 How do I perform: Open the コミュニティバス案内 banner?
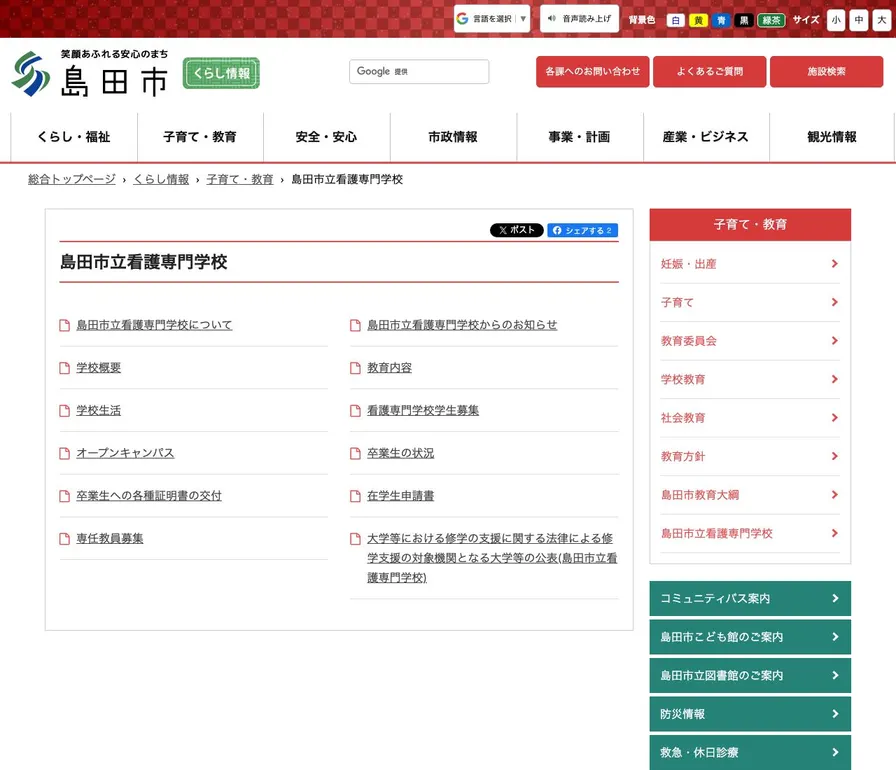pos(750,599)
